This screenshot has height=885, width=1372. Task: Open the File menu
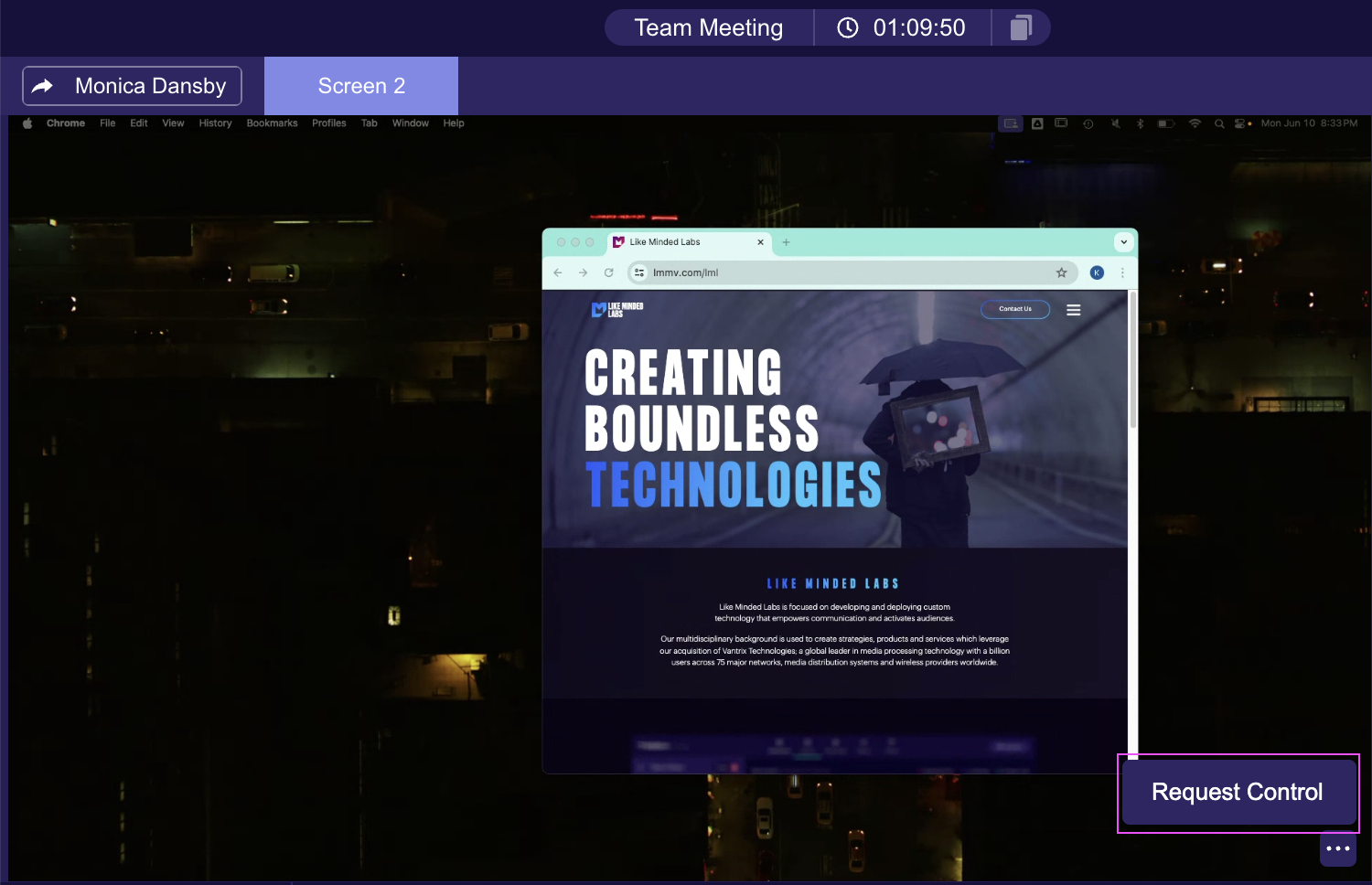[108, 123]
